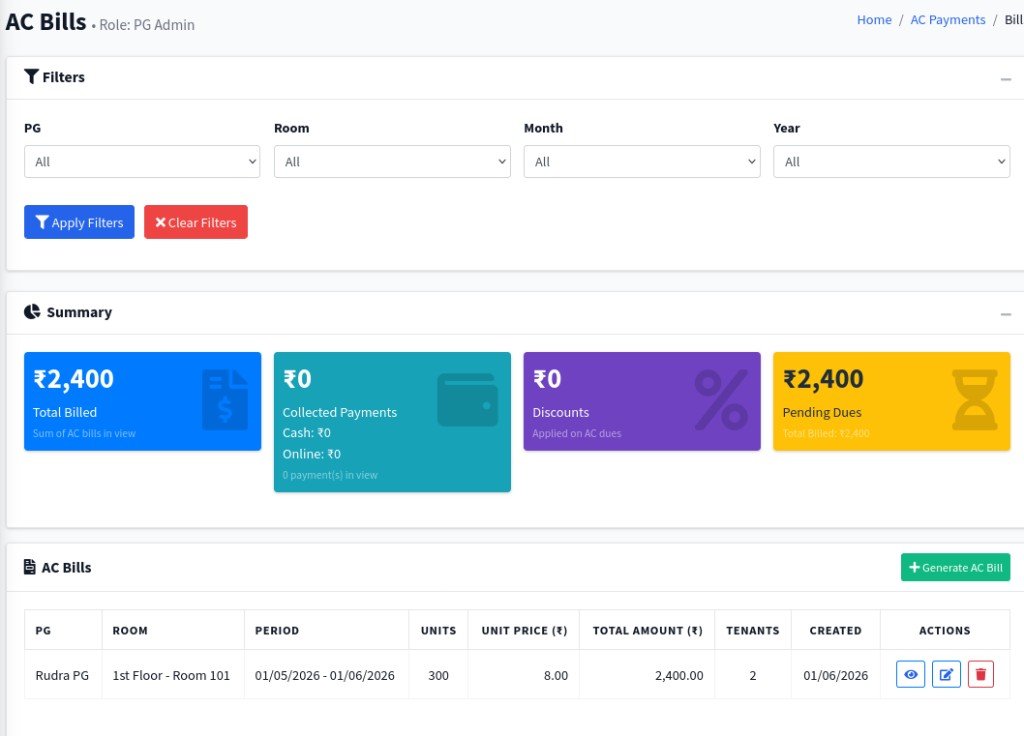Screen dimensions: 1024x736
Task: Click the Rudra PG table cell
Action: (62, 675)
